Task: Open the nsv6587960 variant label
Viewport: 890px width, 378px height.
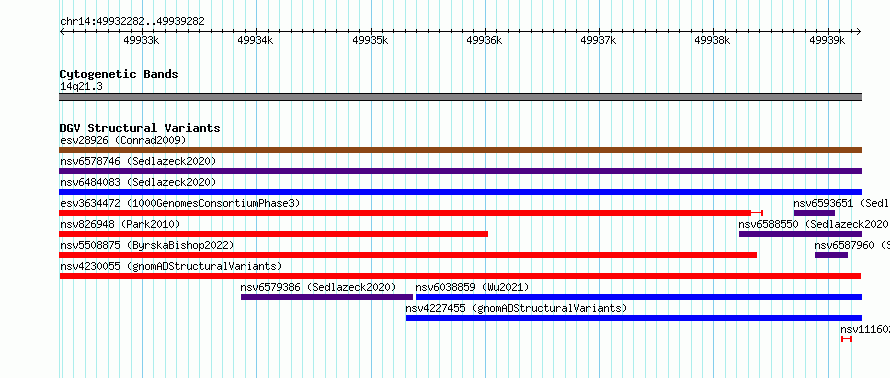Action: [852, 245]
